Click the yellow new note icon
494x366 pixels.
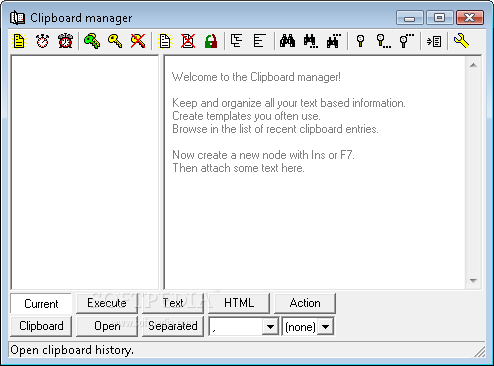point(19,41)
